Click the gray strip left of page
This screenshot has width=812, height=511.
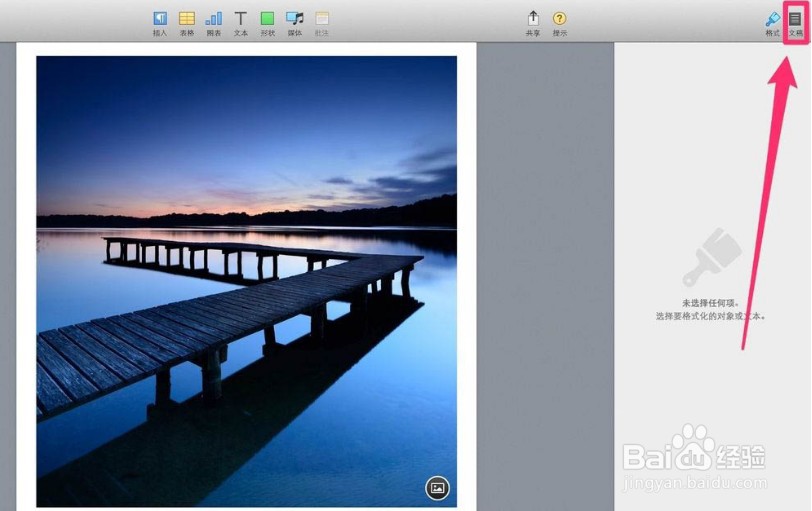[8, 276]
